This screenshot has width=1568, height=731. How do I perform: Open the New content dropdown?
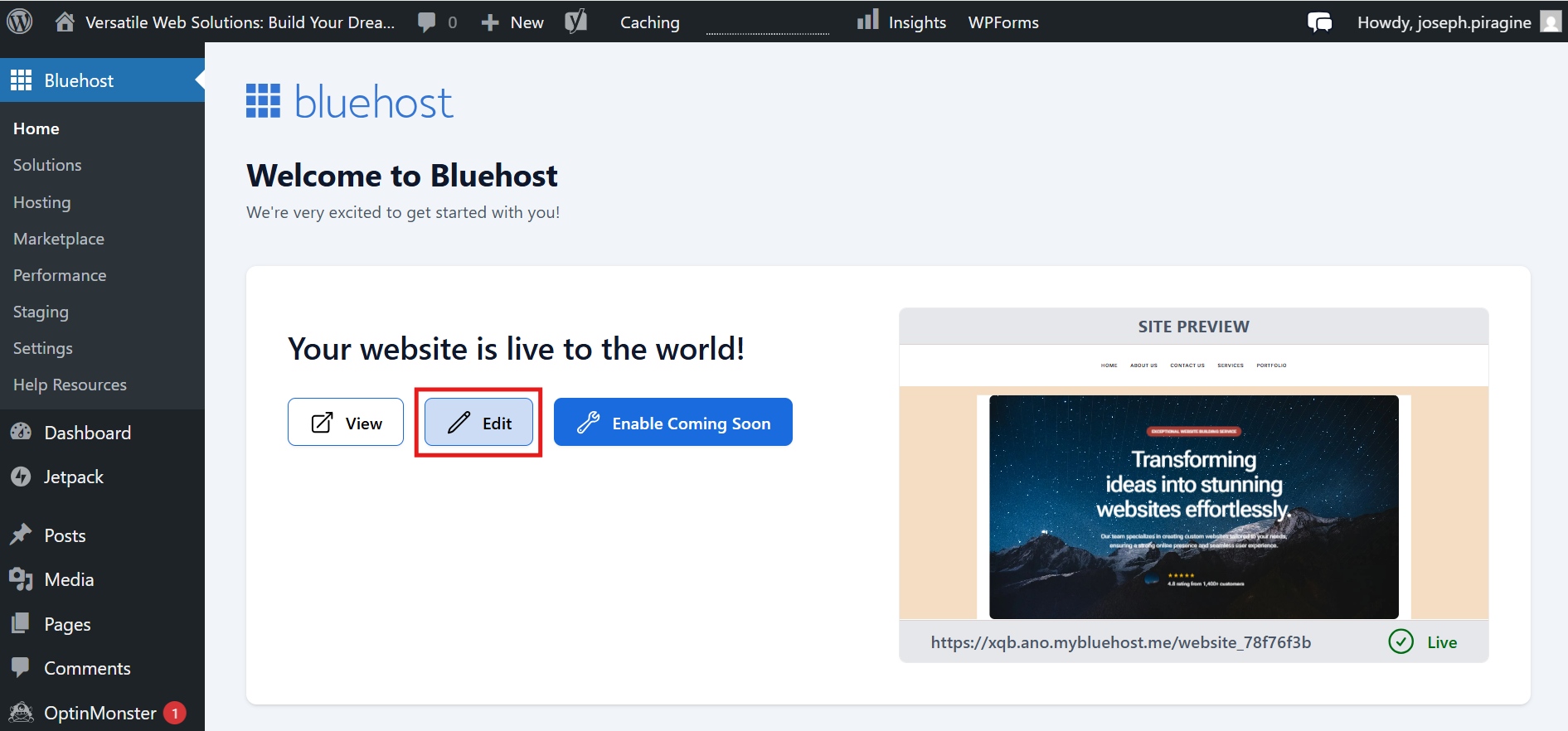coord(513,22)
